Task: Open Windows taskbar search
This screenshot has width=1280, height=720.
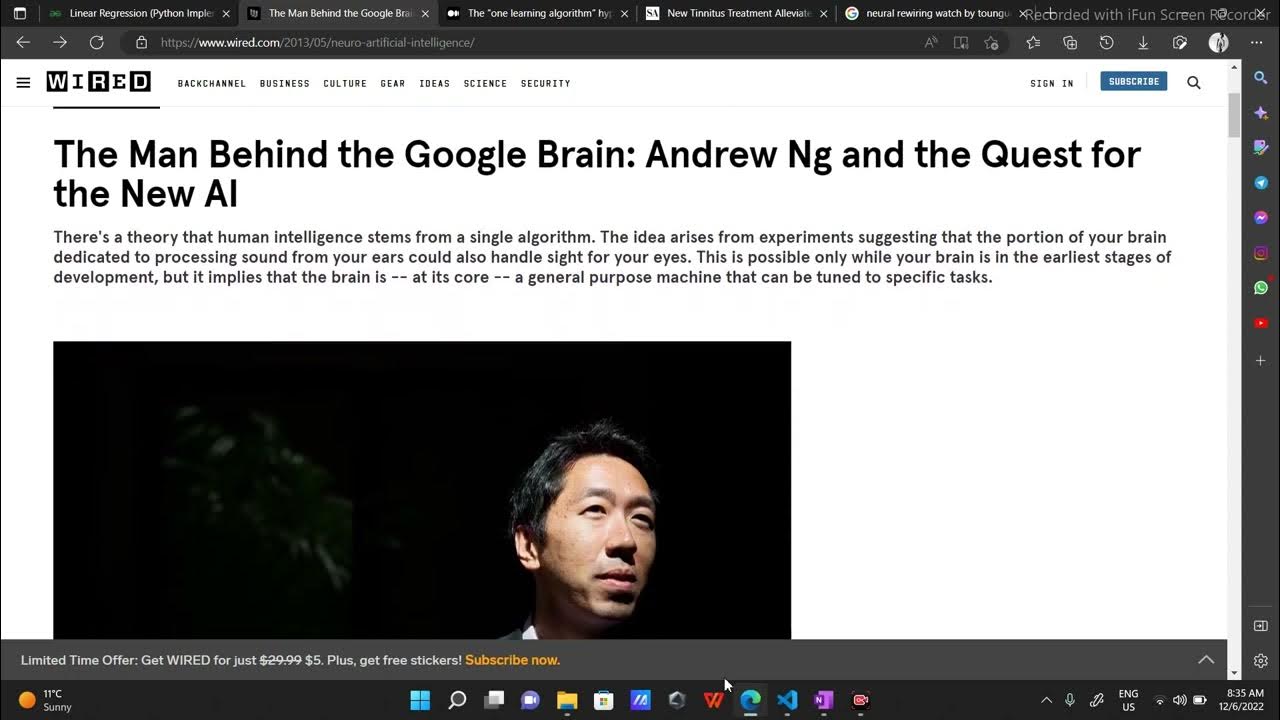Action: (x=457, y=700)
